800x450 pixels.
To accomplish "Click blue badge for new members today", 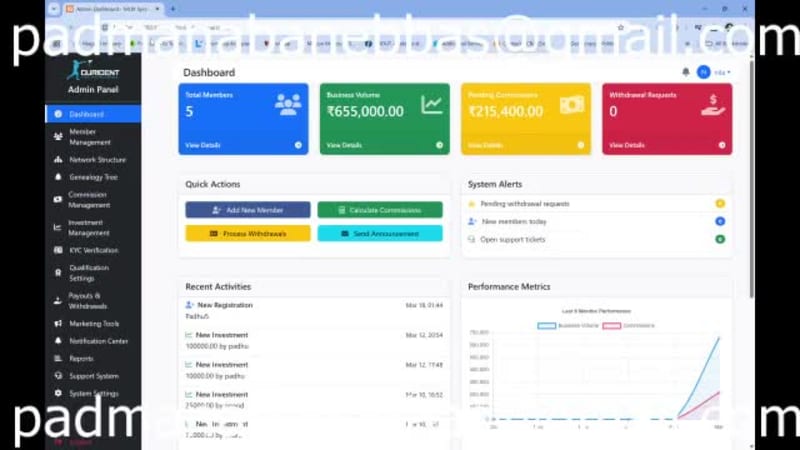I will 720,221.
